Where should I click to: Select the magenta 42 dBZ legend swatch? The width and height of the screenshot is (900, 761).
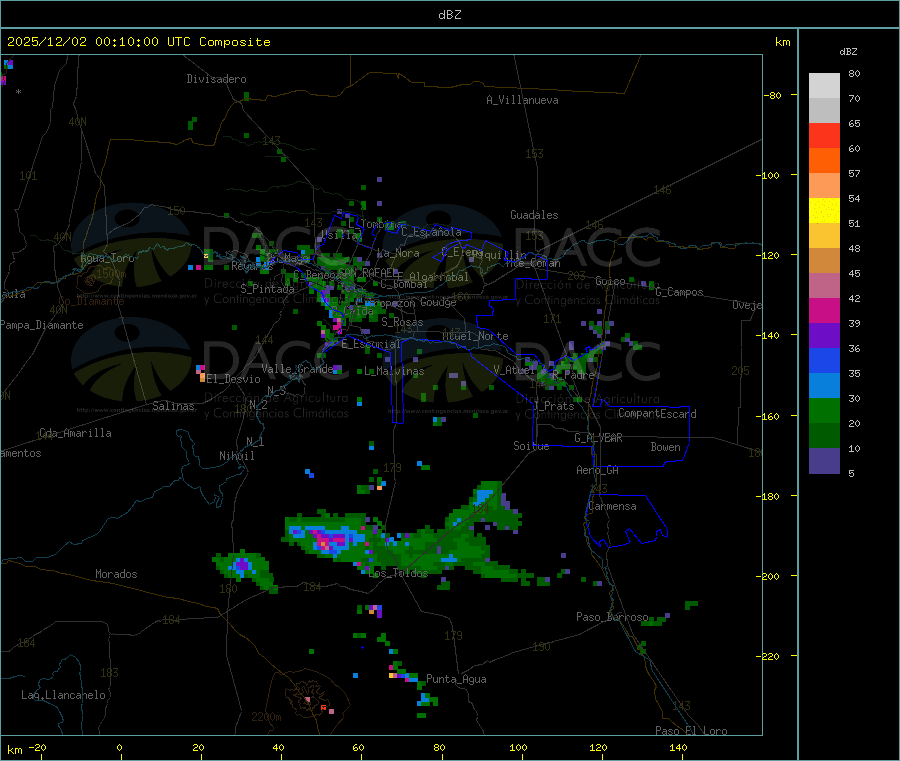tap(824, 310)
